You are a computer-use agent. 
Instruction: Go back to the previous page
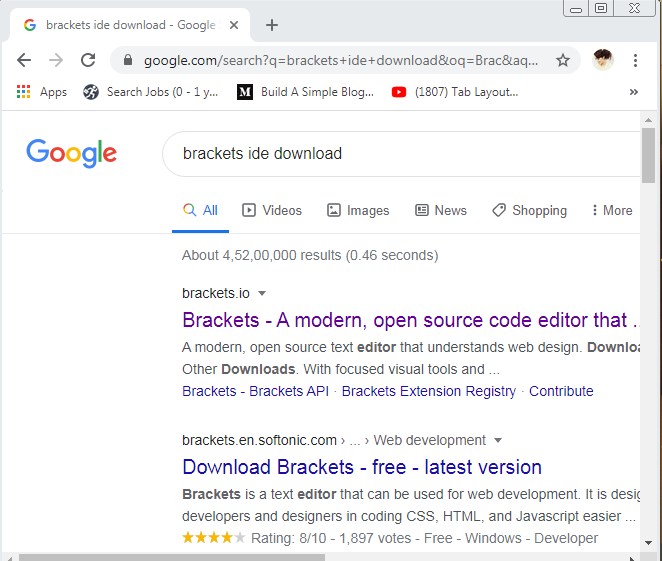click(x=24, y=60)
